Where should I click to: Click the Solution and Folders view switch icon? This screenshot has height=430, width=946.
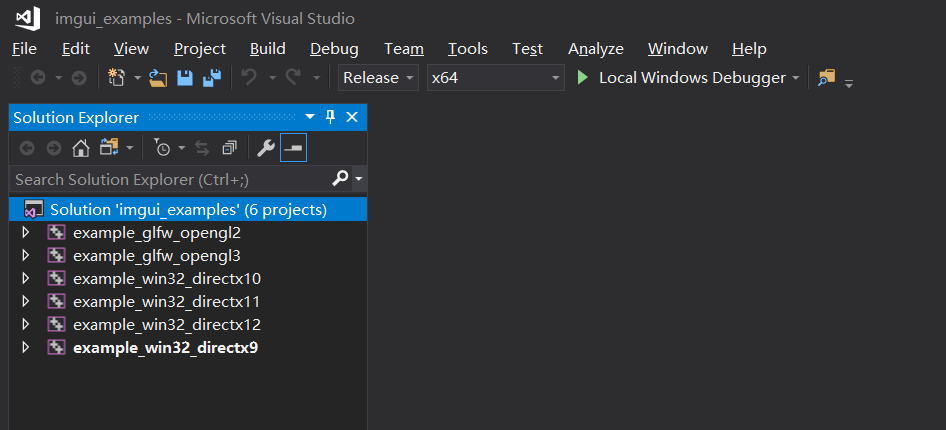point(109,148)
